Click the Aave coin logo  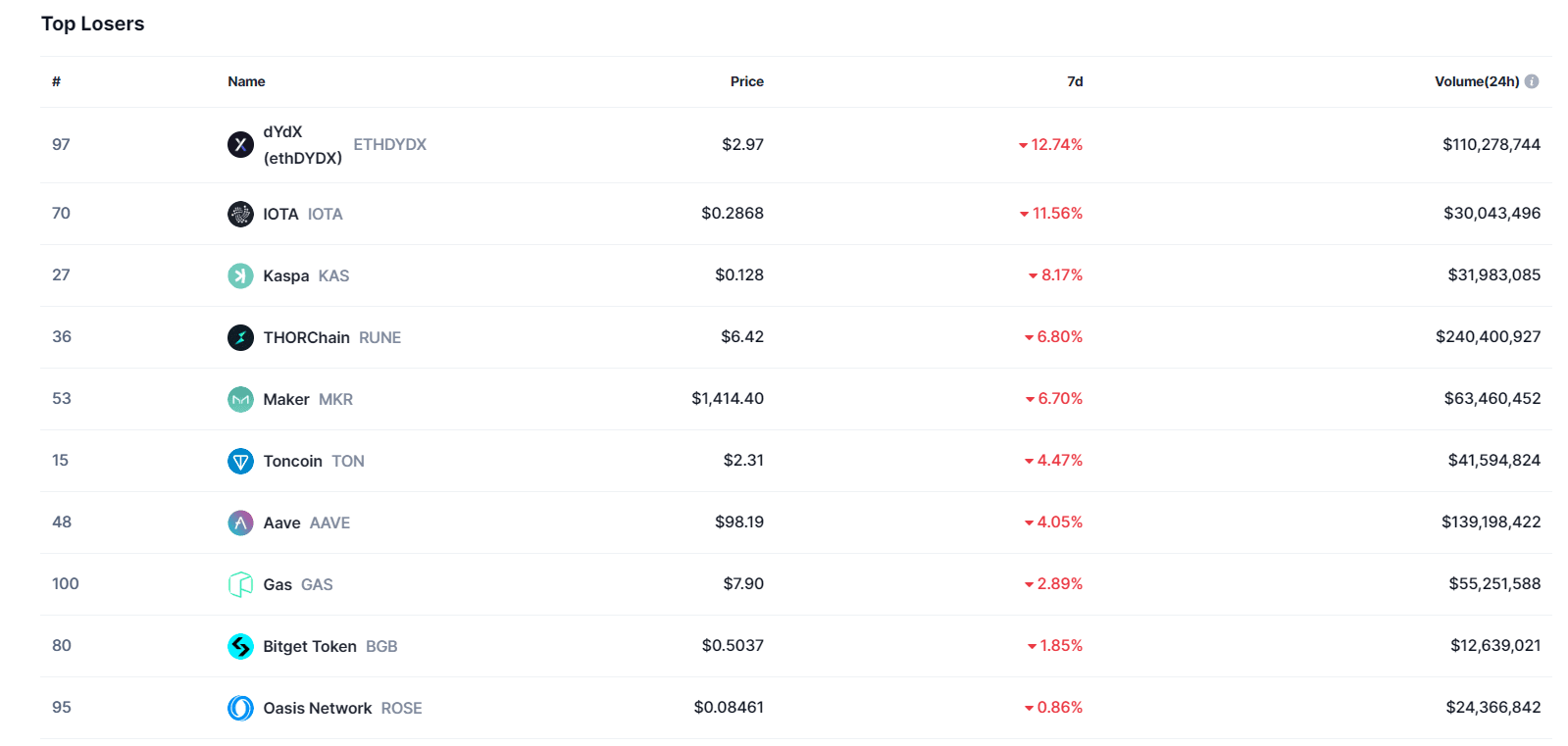point(240,522)
